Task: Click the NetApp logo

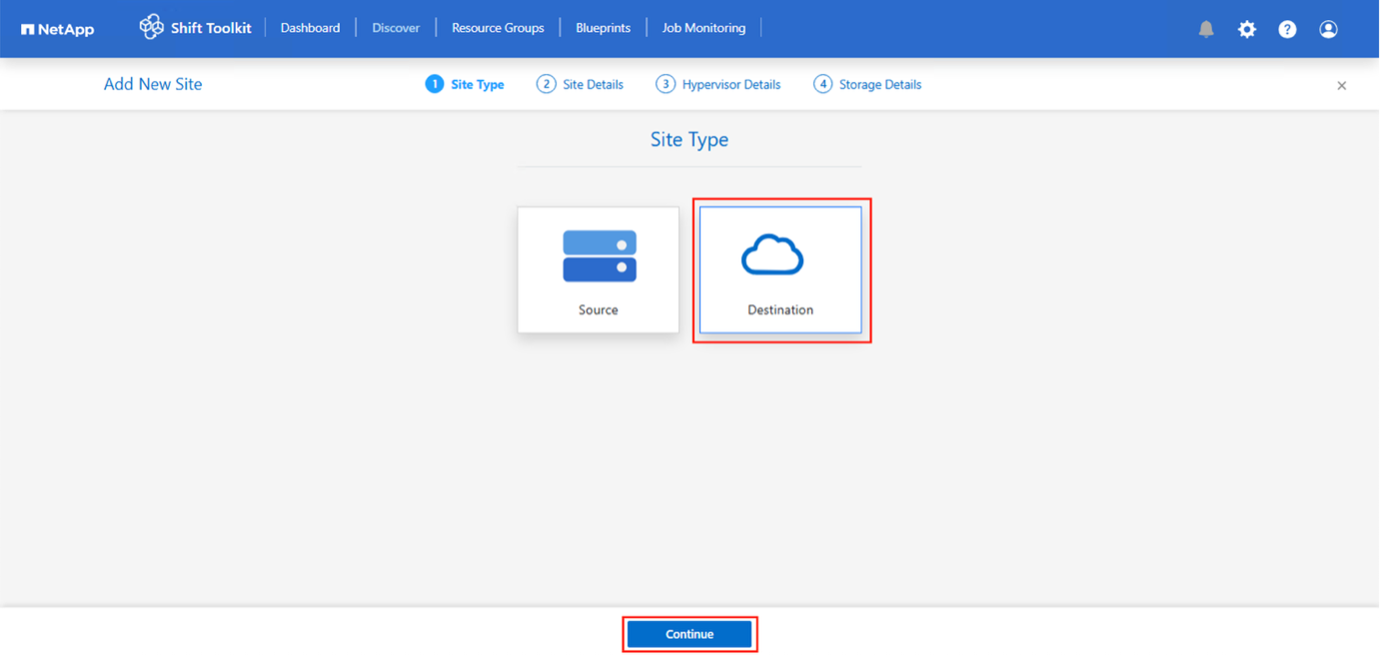Action: point(57,29)
